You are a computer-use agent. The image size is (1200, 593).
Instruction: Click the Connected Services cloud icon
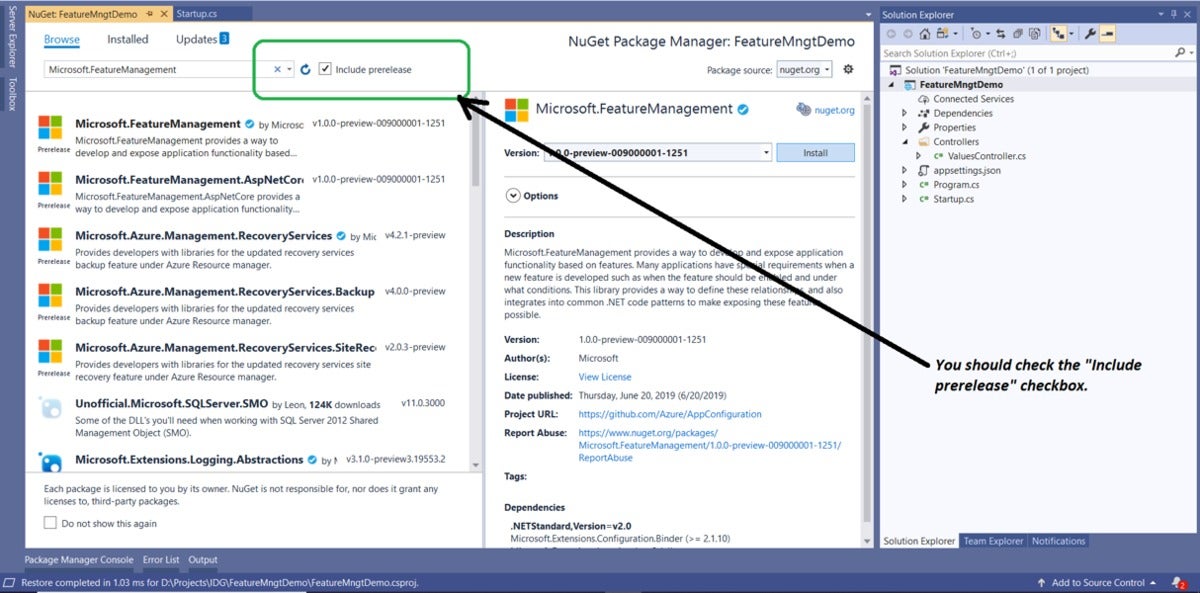point(924,99)
